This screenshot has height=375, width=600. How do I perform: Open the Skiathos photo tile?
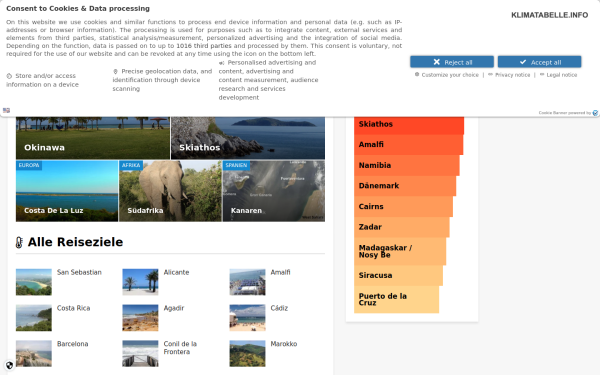point(248,138)
